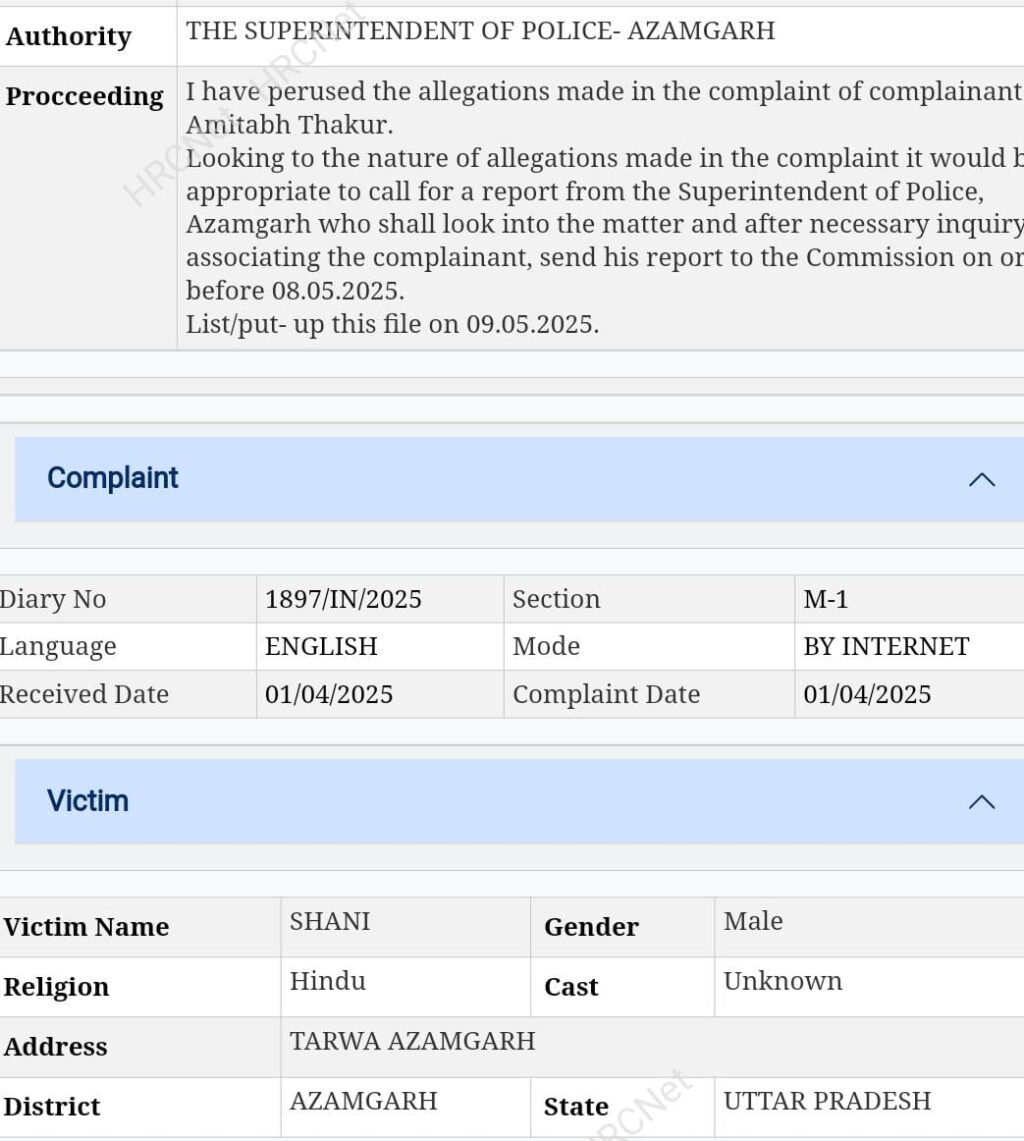The width and height of the screenshot is (1024, 1141).
Task: Click the List/put-up file on 09.05.2025 line
Action: pyautogui.click(x=392, y=325)
